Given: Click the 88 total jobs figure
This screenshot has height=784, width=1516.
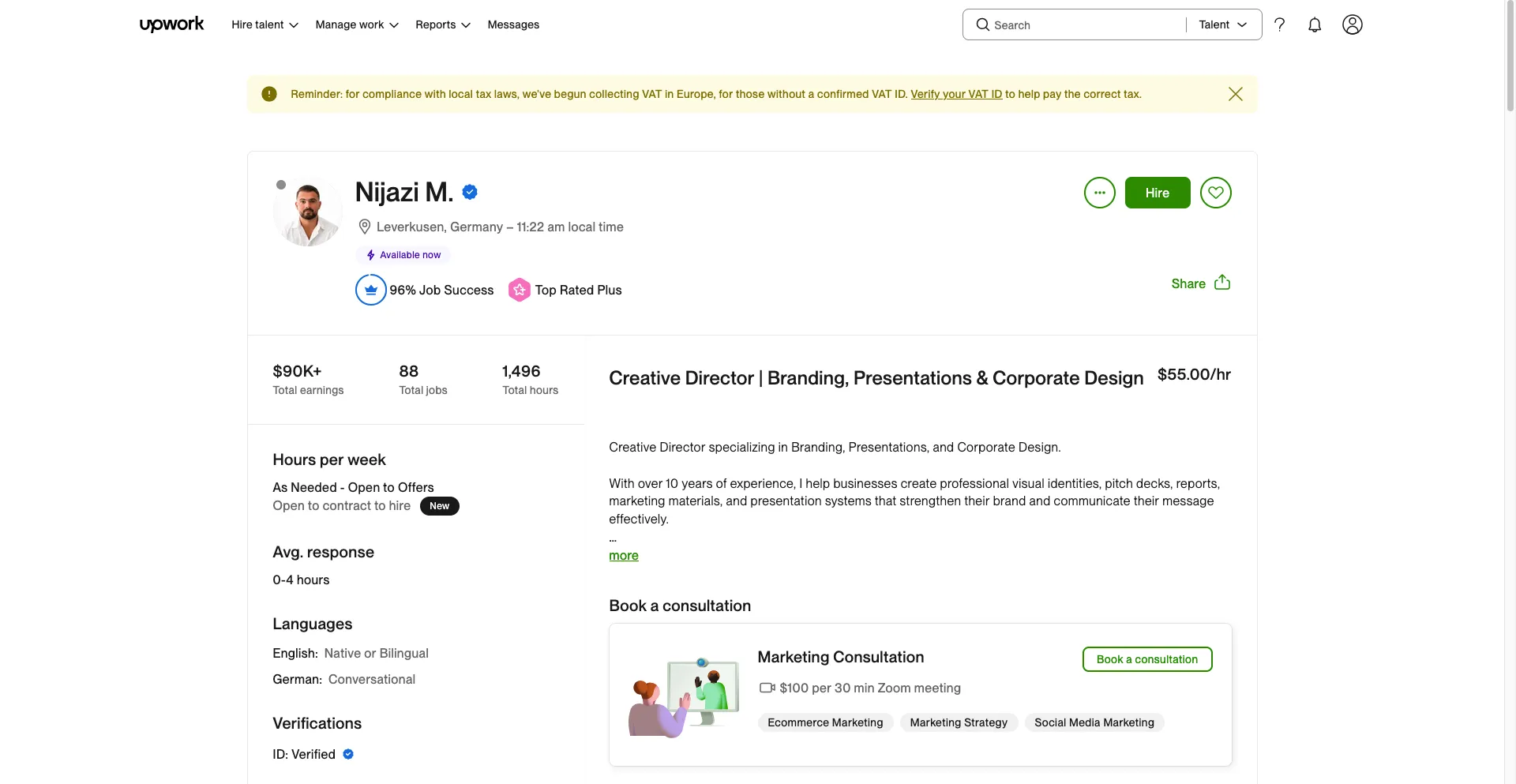Looking at the screenshot, I should pos(409,371).
